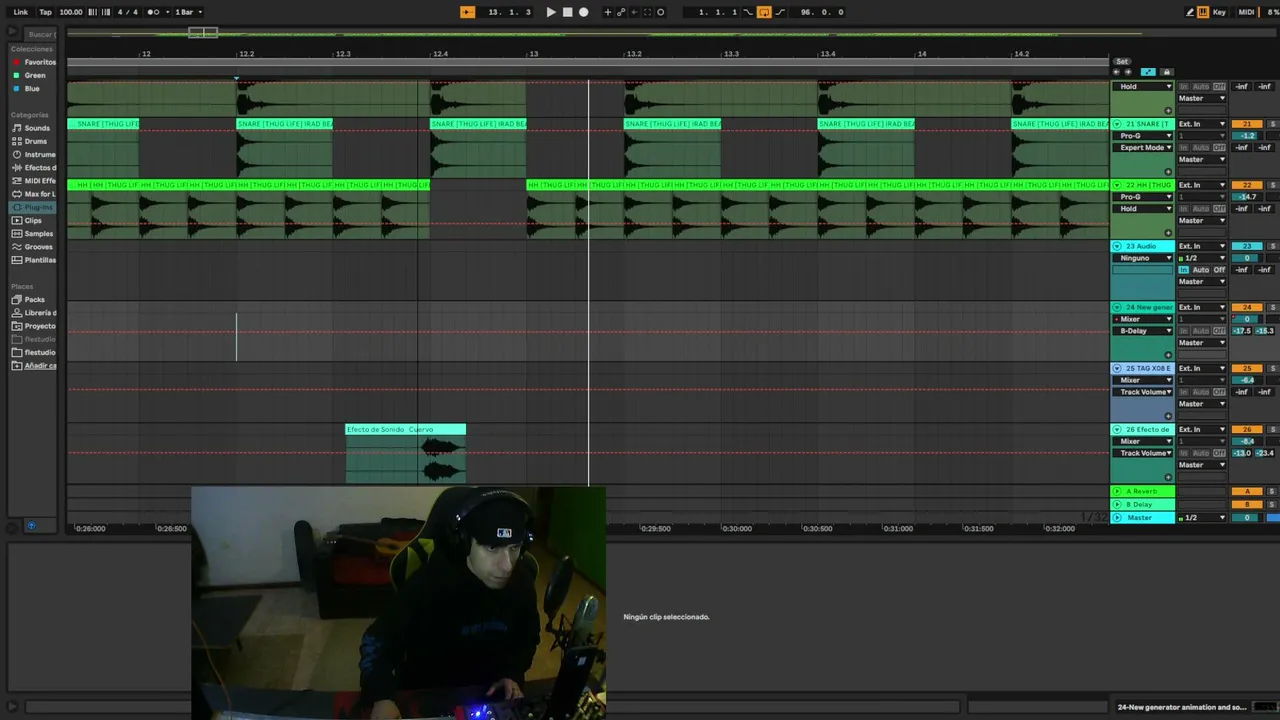Open the quantization menu showing 1 Bar

[x=188, y=12]
